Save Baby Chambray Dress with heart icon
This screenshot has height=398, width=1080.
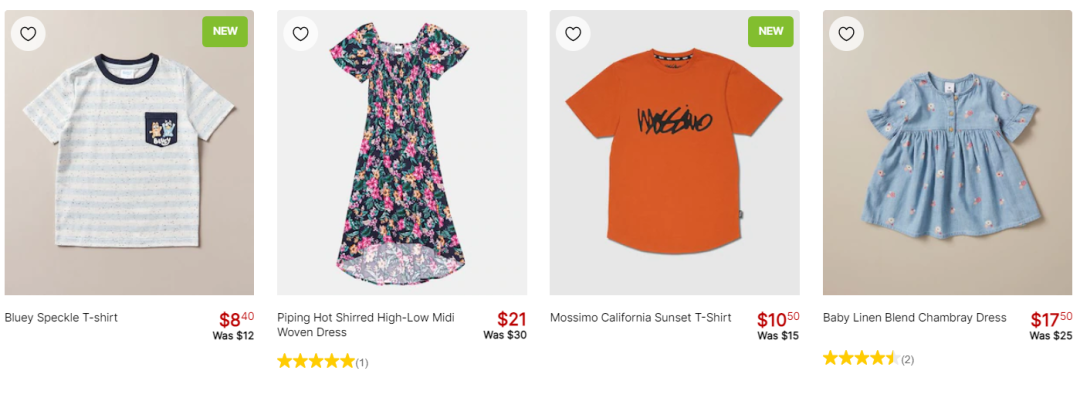point(846,34)
